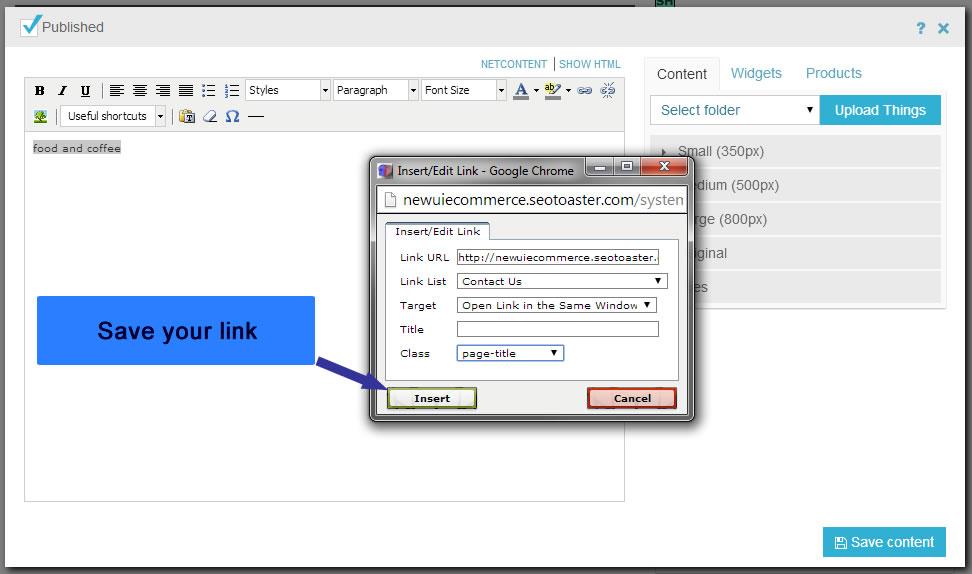Open the Target dropdown in link dialog
The image size is (972, 574).
[x=557, y=305]
